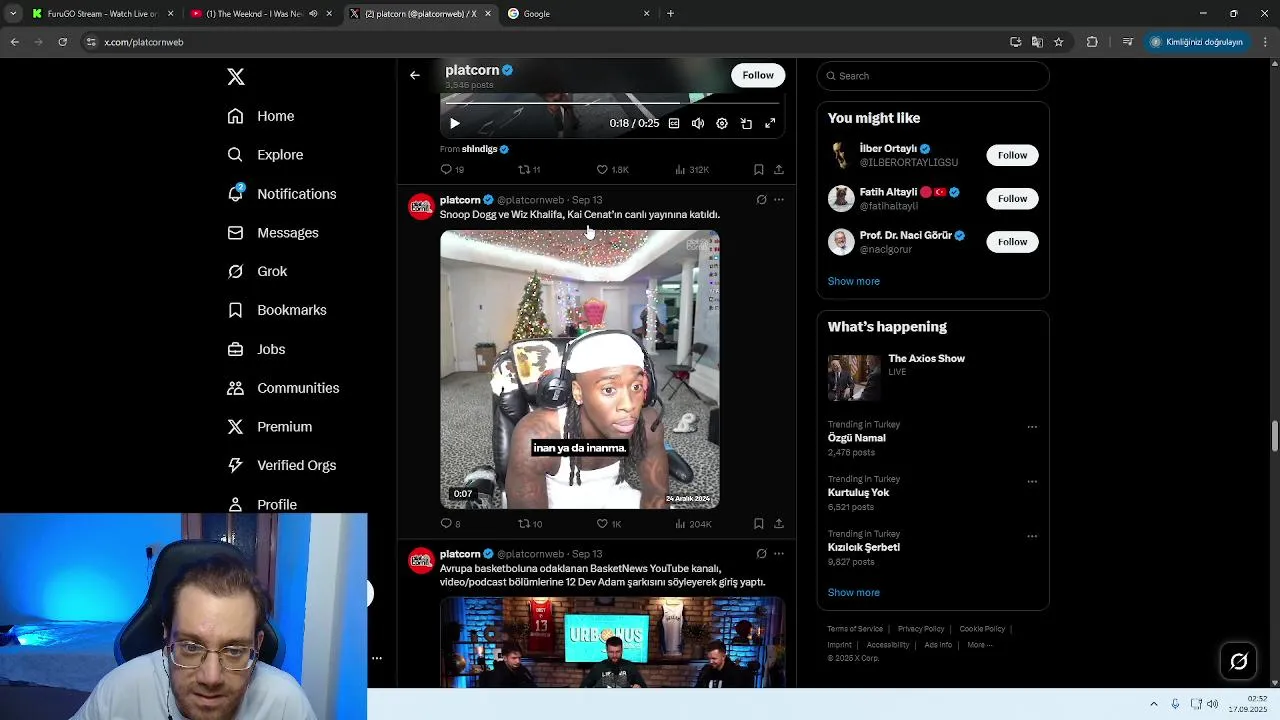Click the back arrow beside platcorn header

[x=415, y=75]
